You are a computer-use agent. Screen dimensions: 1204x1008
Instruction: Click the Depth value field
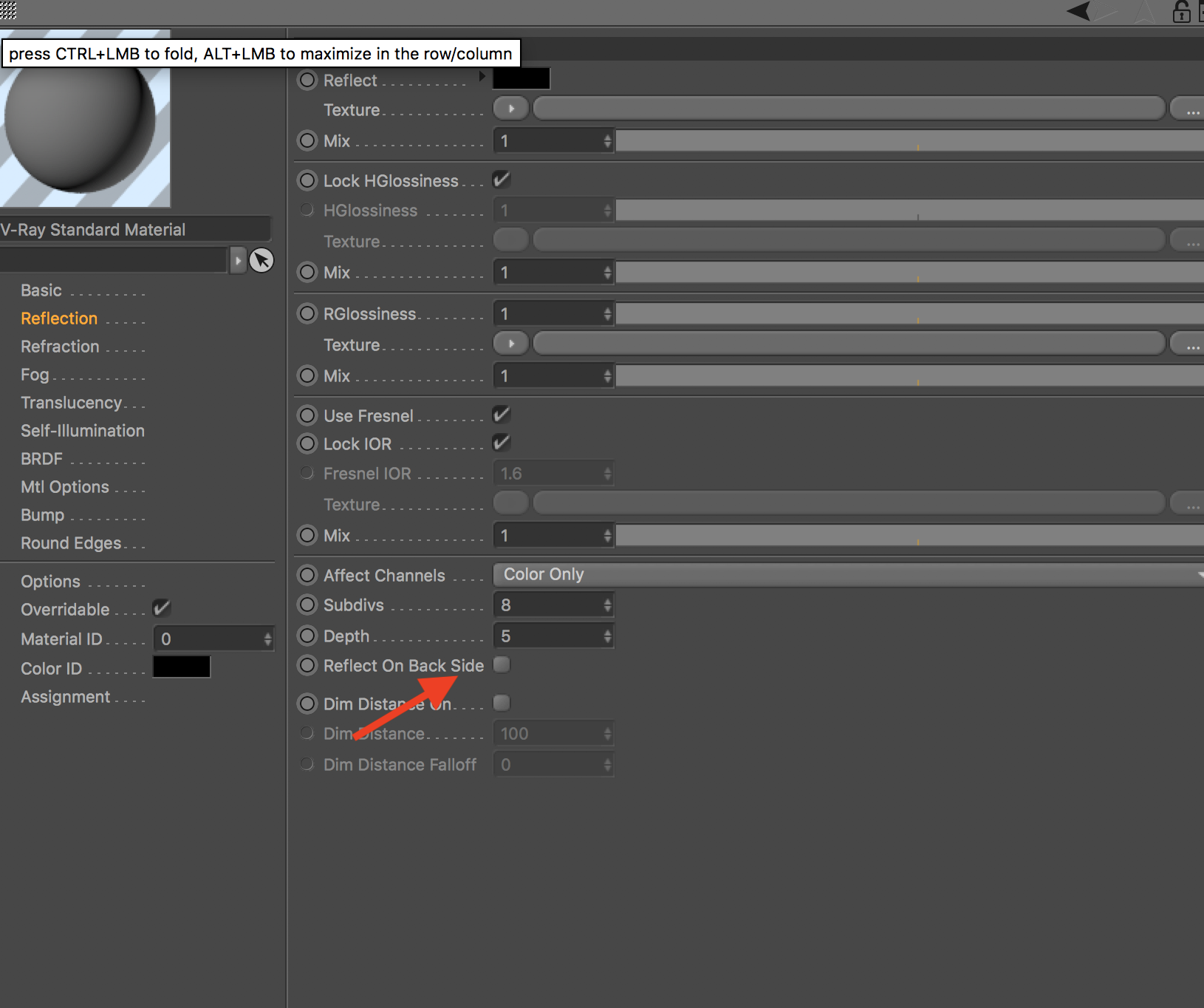click(x=553, y=636)
